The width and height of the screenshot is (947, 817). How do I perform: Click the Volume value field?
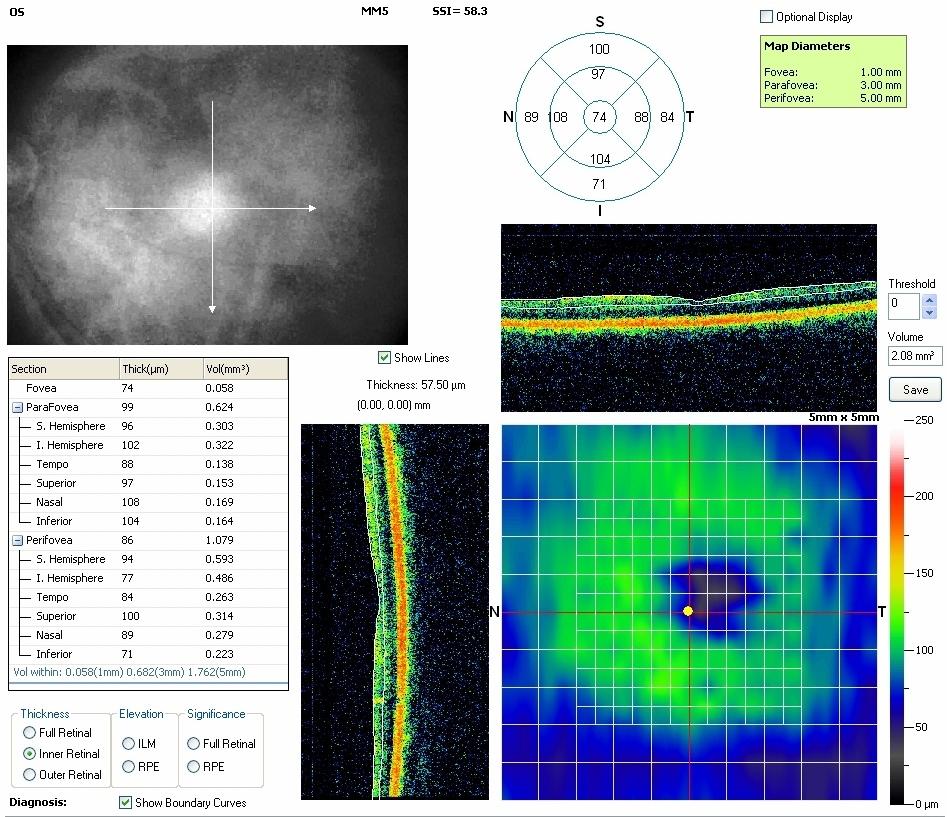[x=914, y=356]
